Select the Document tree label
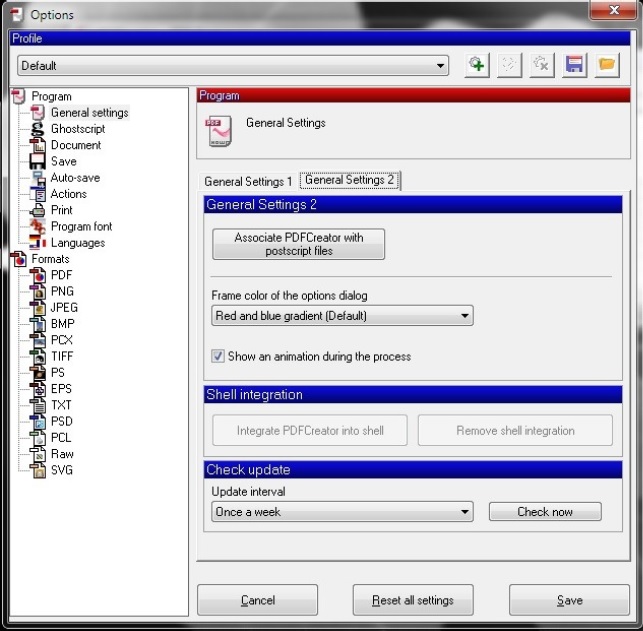Screen dimensions: 643x631 coord(76,145)
